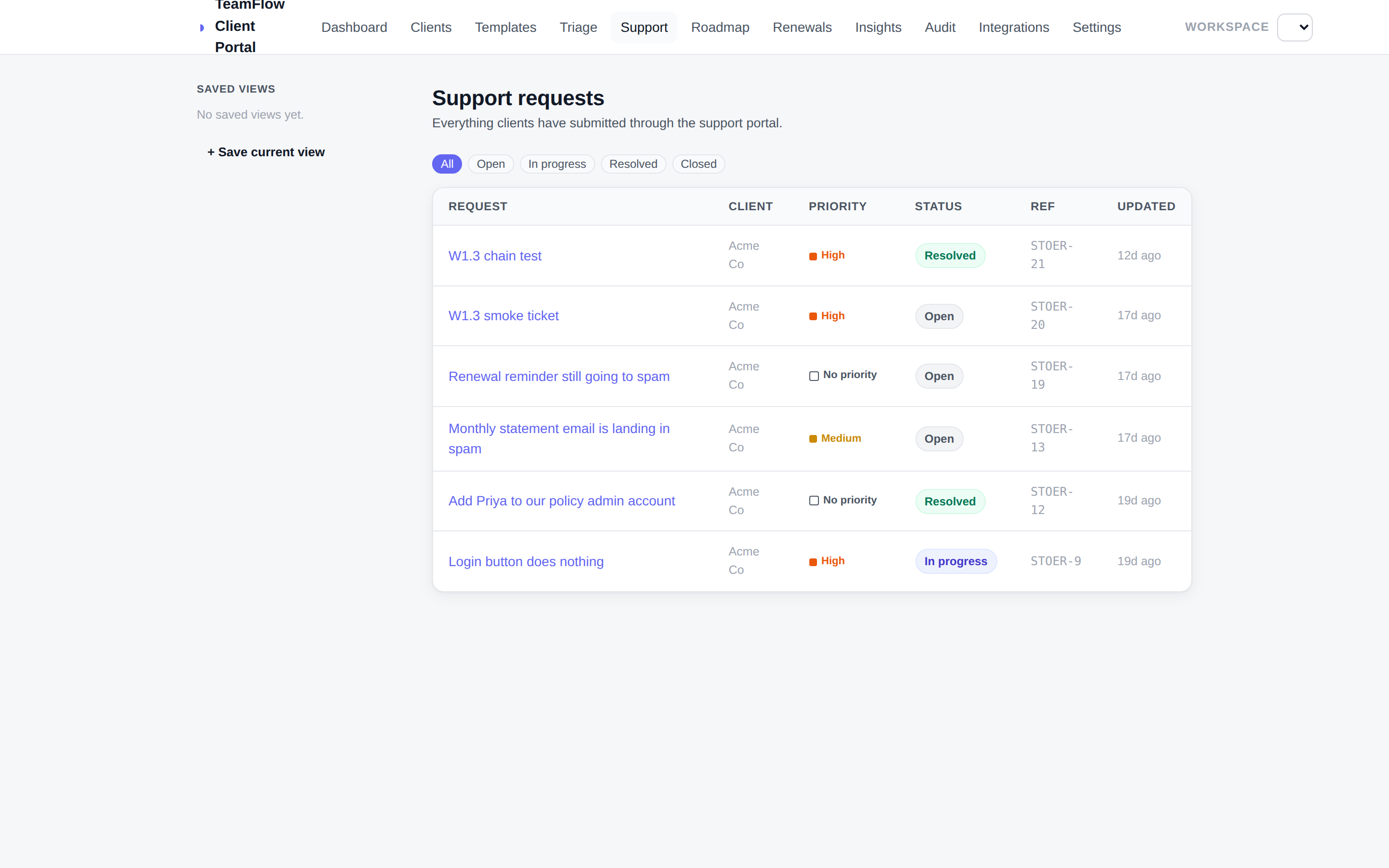Click the Medium priority marker on Monthly statement row
Viewport: 1389px width, 868px height.
pyautogui.click(x=813, y=439)
